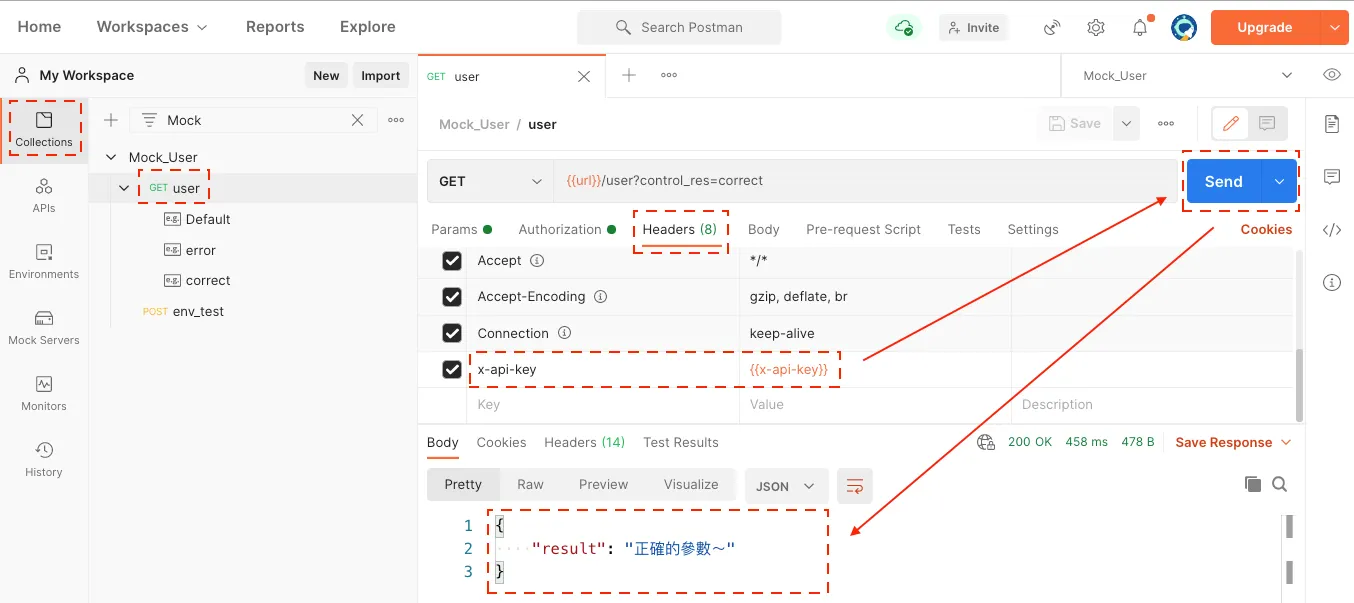Switch to comment mode icon

click(x=1267, y=124)
